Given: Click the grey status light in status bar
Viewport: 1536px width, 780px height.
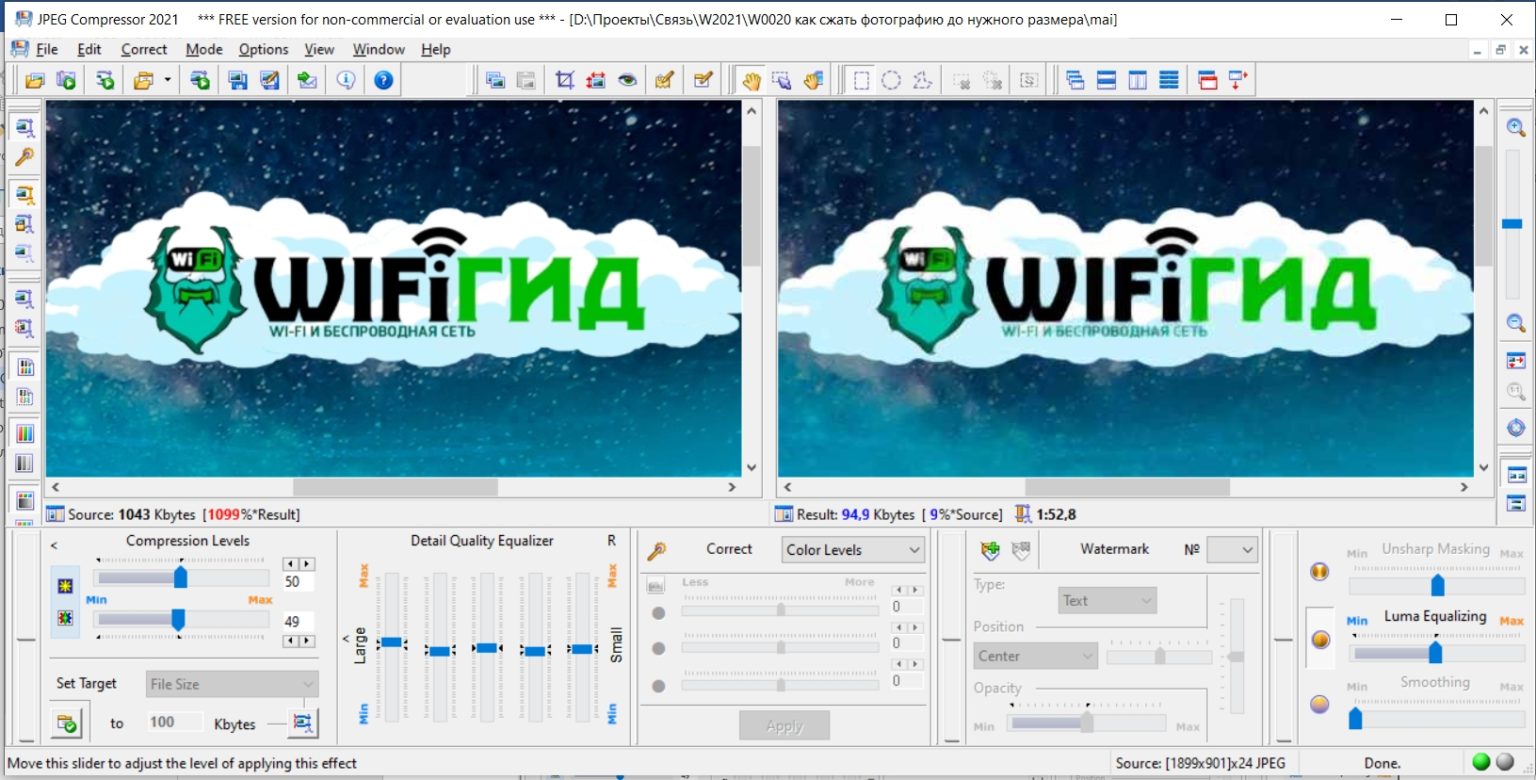Looking at the screenshot, I should [1504, 762].
